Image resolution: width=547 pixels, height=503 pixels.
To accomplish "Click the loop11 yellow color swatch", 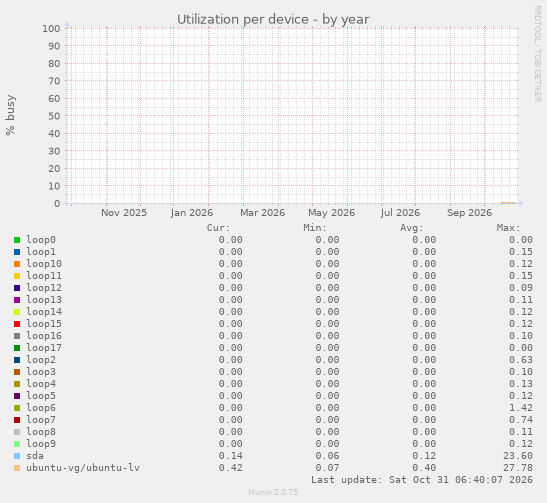I will click(17, 276).
